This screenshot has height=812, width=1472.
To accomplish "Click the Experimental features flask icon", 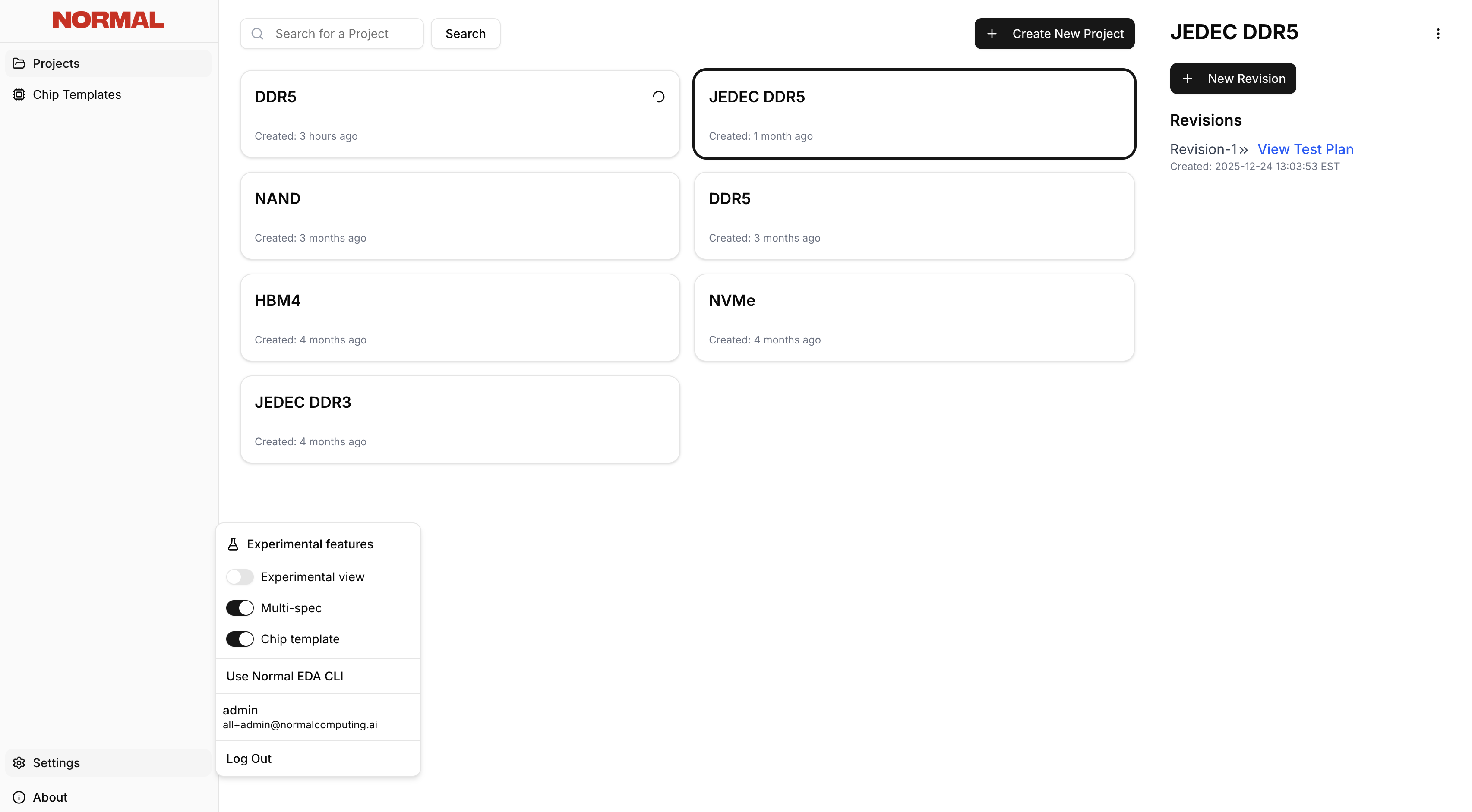I will tap(233, 544).
